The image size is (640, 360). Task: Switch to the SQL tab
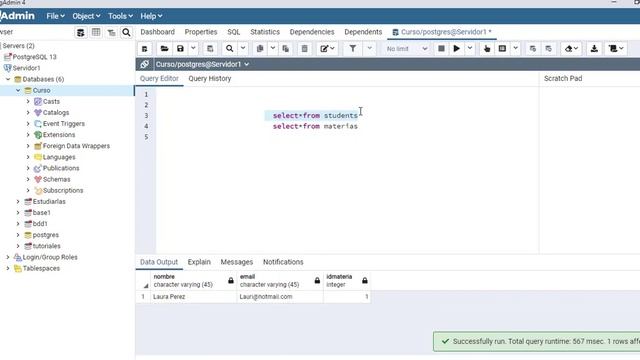coord(233,32)
